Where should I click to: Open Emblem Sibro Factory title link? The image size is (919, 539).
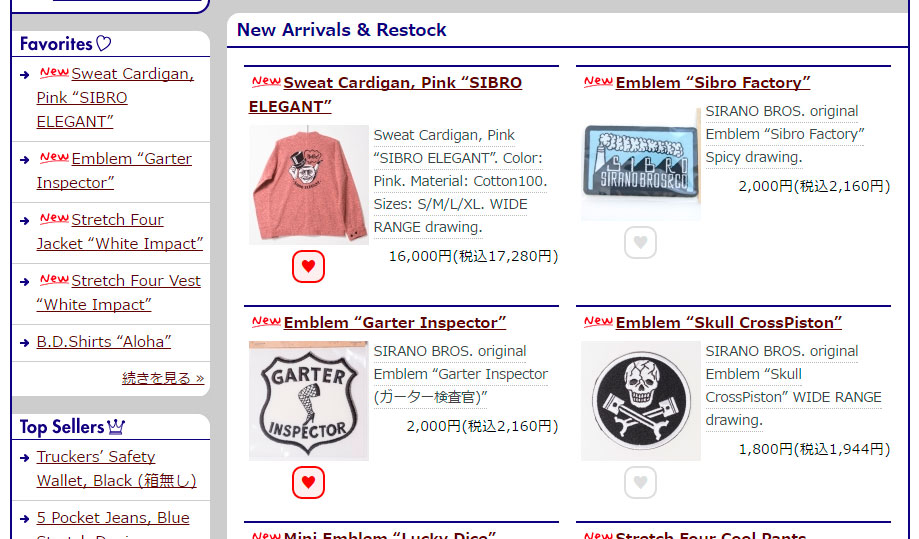[713, 83]
